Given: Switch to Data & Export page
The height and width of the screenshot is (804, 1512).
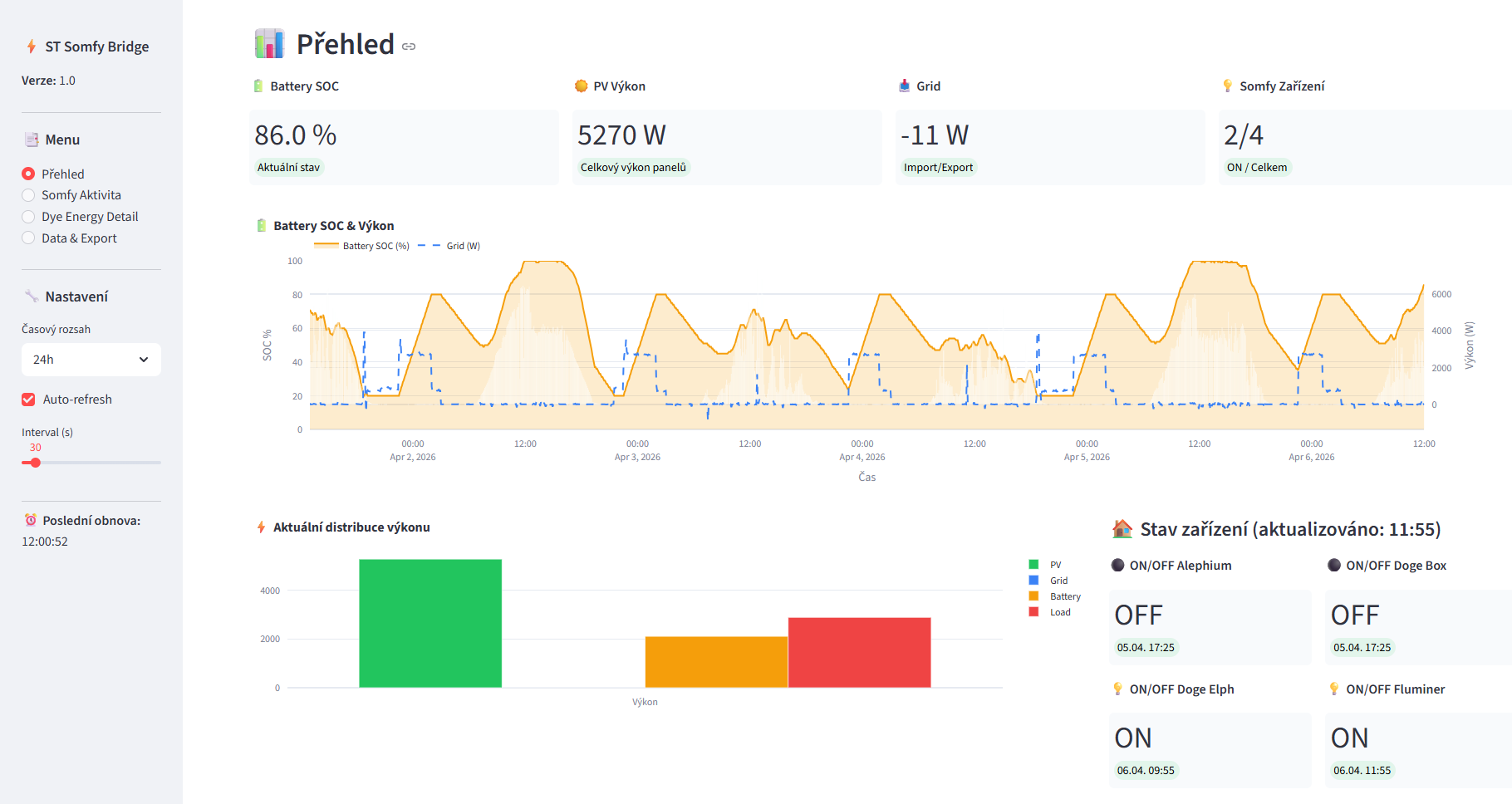Looking at the screenshot, I should (x=28, y=238).
